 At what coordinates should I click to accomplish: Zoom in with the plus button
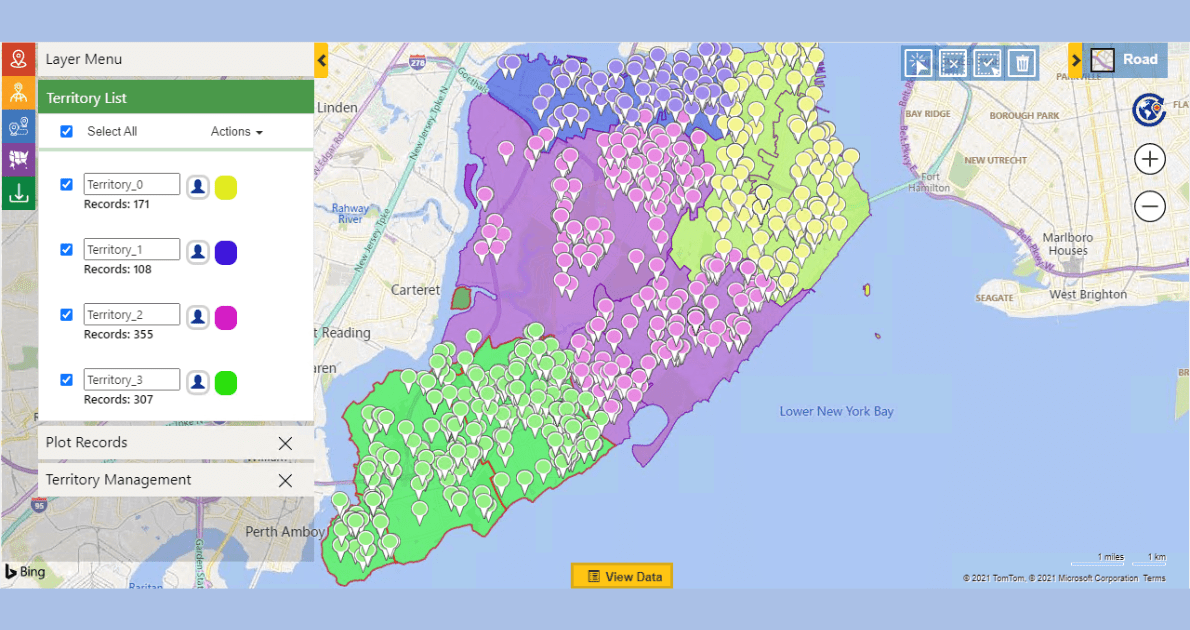click(1150, 159)
